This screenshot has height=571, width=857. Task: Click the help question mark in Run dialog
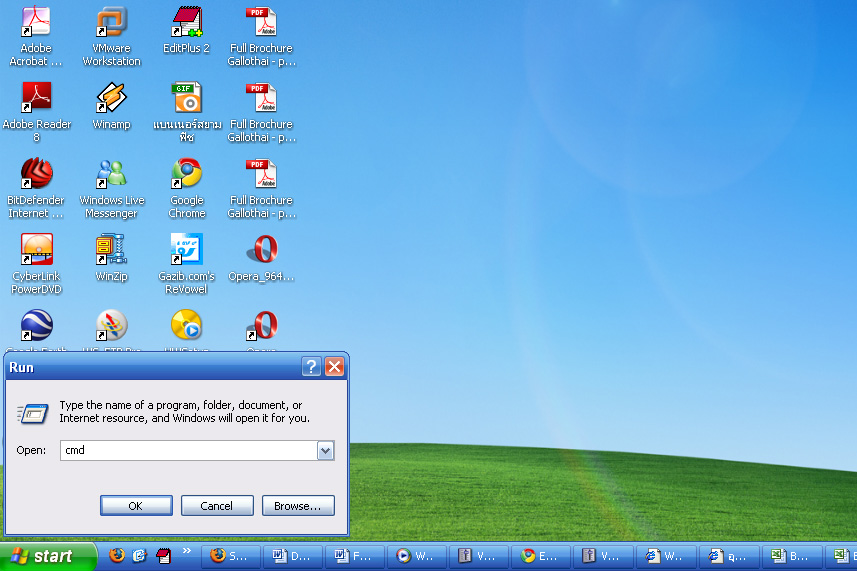311,367
